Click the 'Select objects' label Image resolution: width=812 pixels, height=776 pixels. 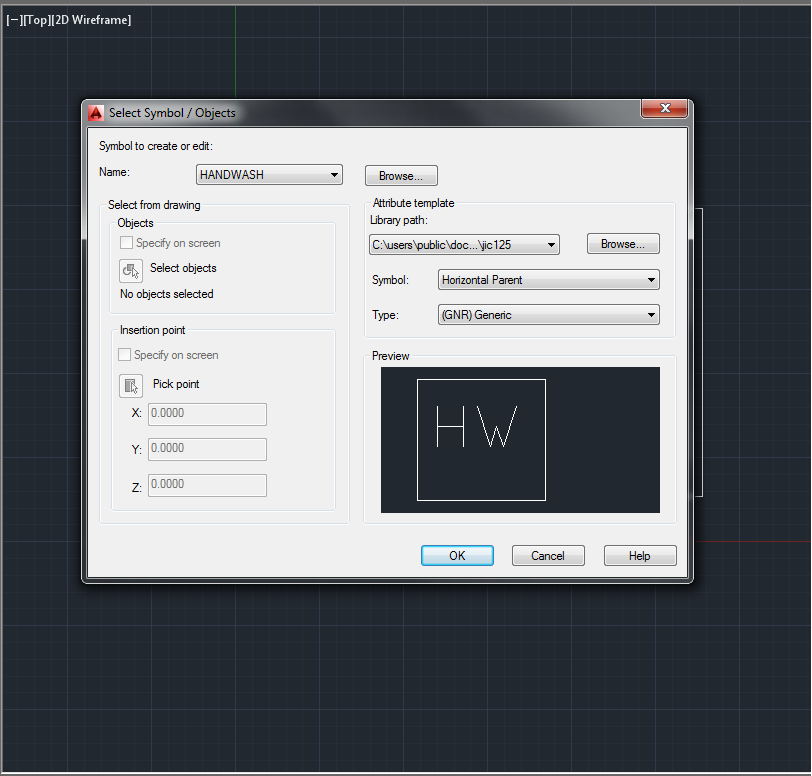[183, 268]
